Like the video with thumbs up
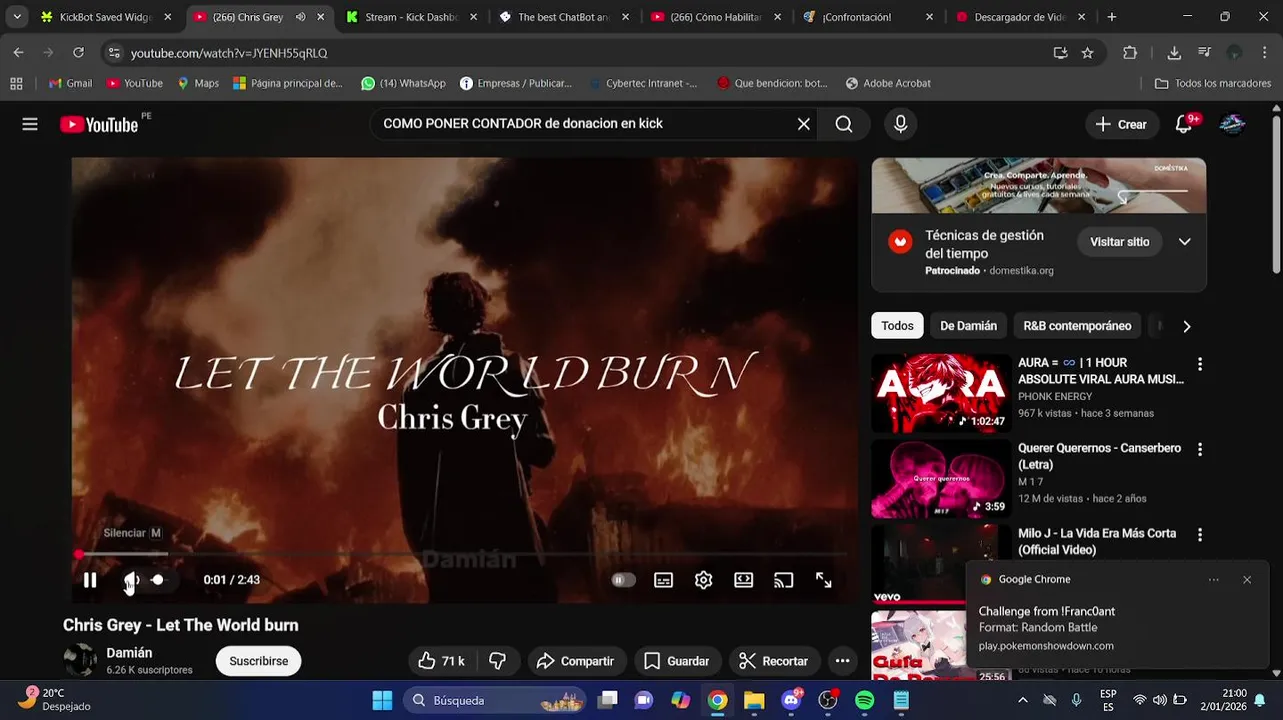 [441, 661]
